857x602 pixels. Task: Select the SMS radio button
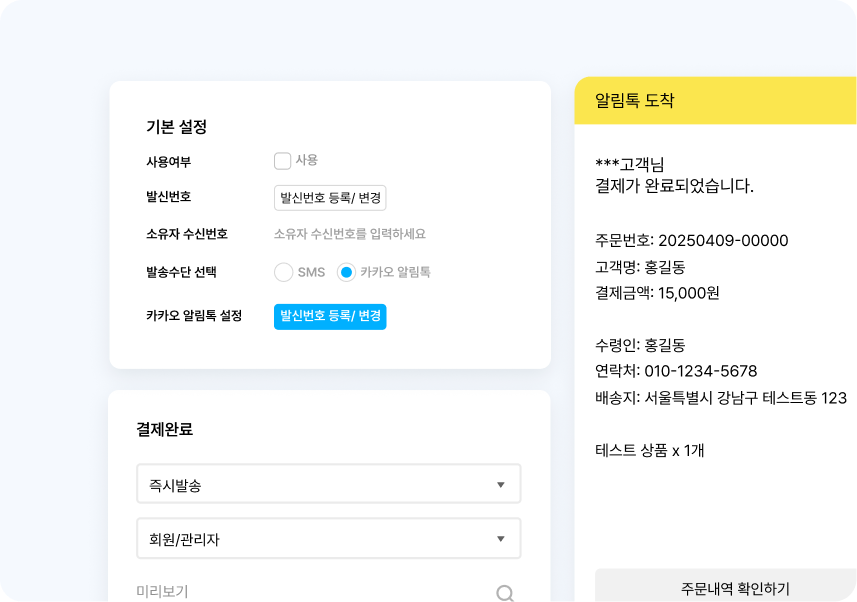[x=282, y=270]
